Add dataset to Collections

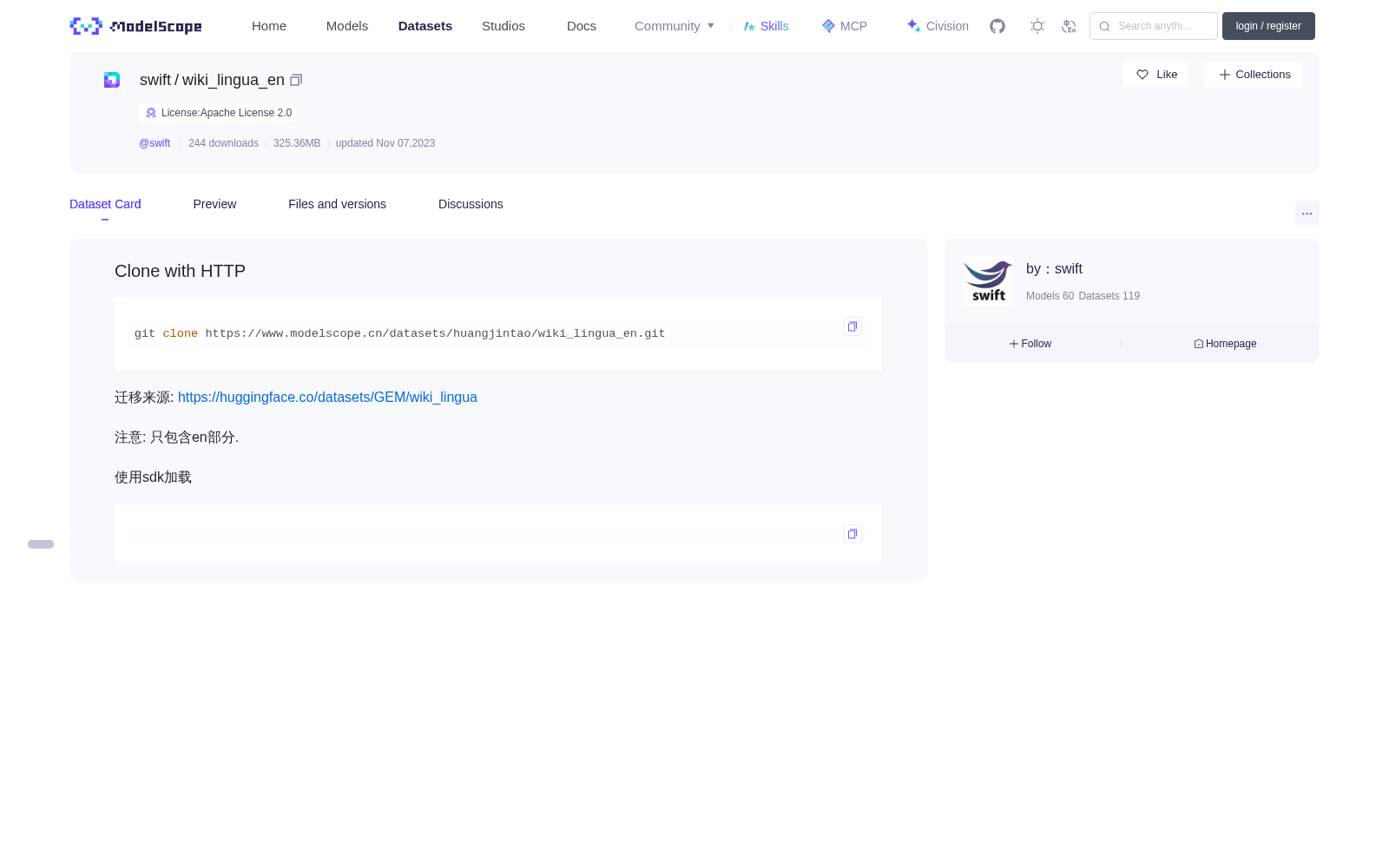click(1254, 75)
